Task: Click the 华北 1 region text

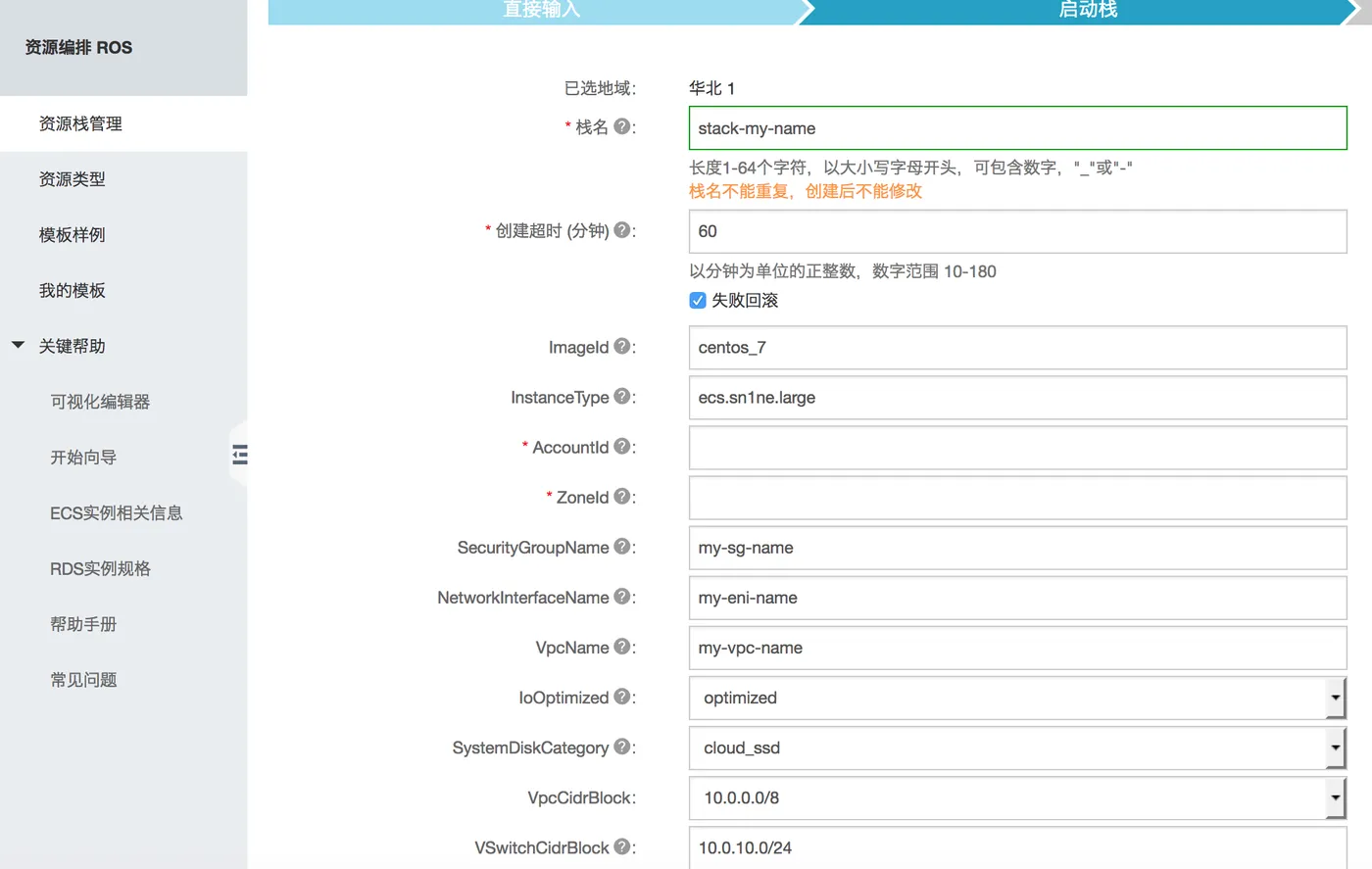Action: (711, 88)
